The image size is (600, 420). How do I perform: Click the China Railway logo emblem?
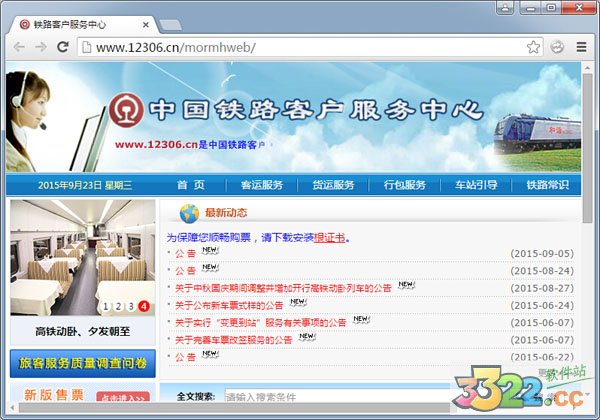126,110
